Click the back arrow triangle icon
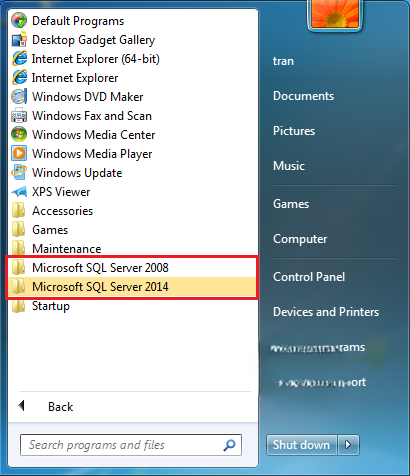 coord(22,406)
